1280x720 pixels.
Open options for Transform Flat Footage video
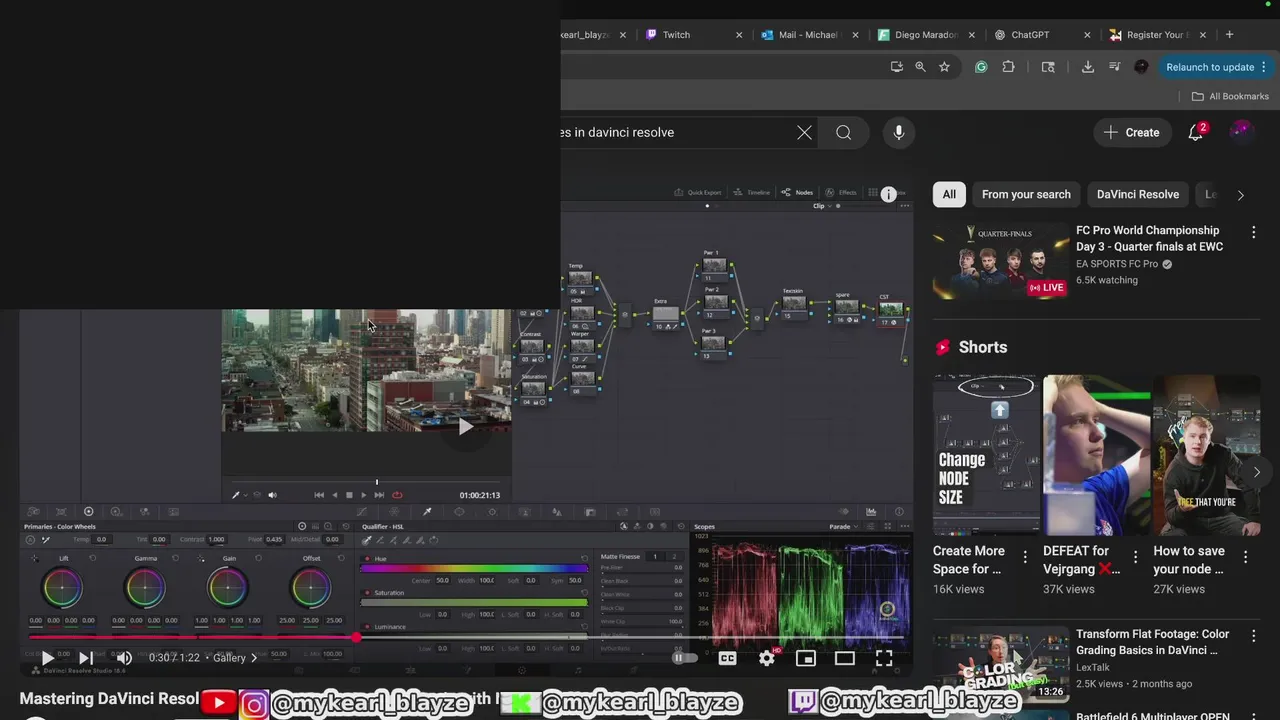click(1253, 636)
